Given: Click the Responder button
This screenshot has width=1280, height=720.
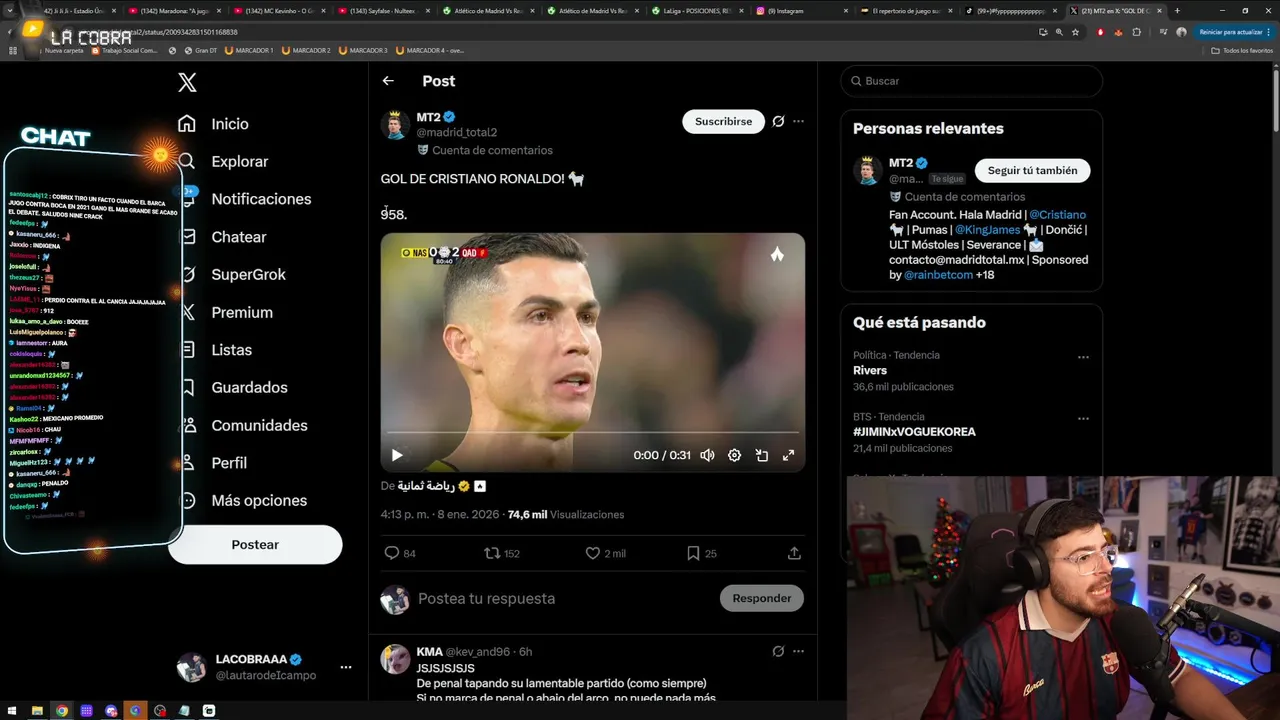Looking at the screenshot, I should pos(761,598).
